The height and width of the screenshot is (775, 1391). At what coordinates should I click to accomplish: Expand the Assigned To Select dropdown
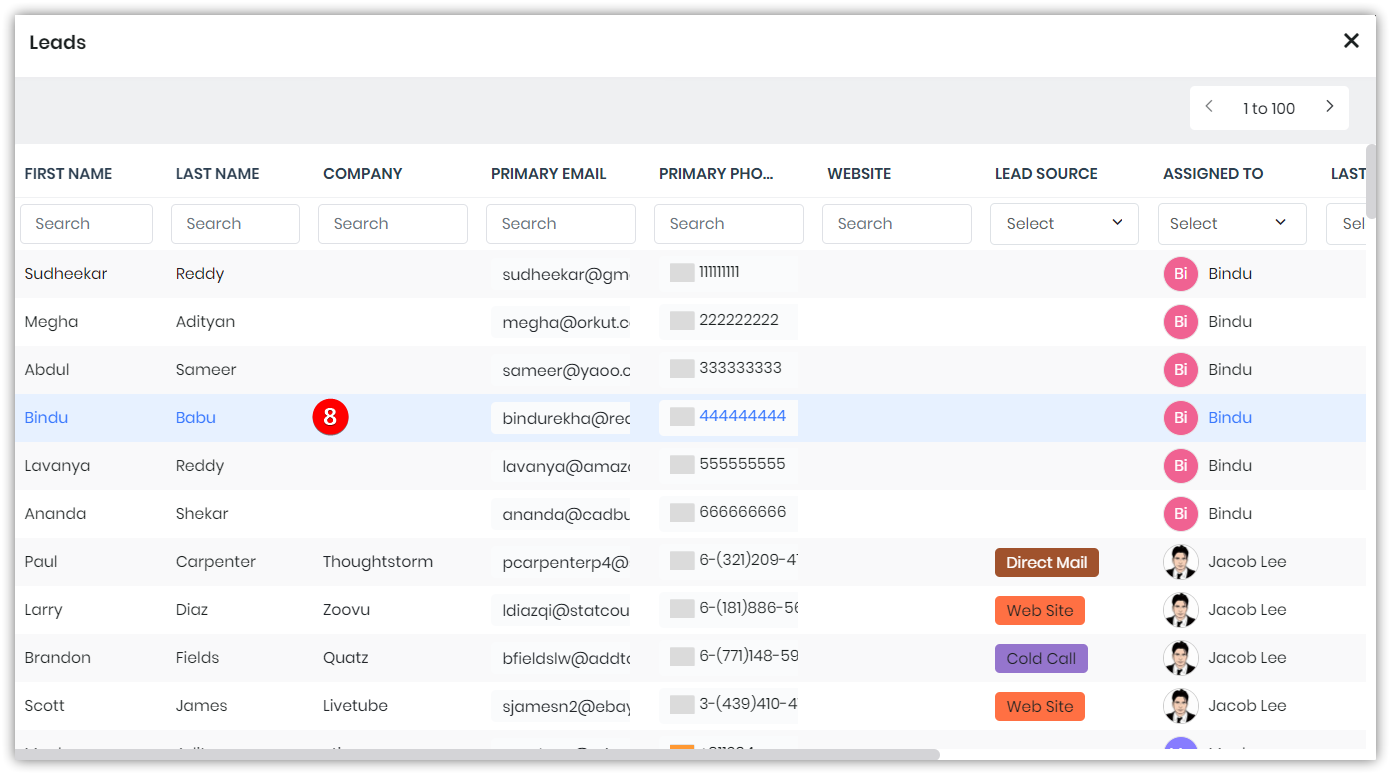1232,223
